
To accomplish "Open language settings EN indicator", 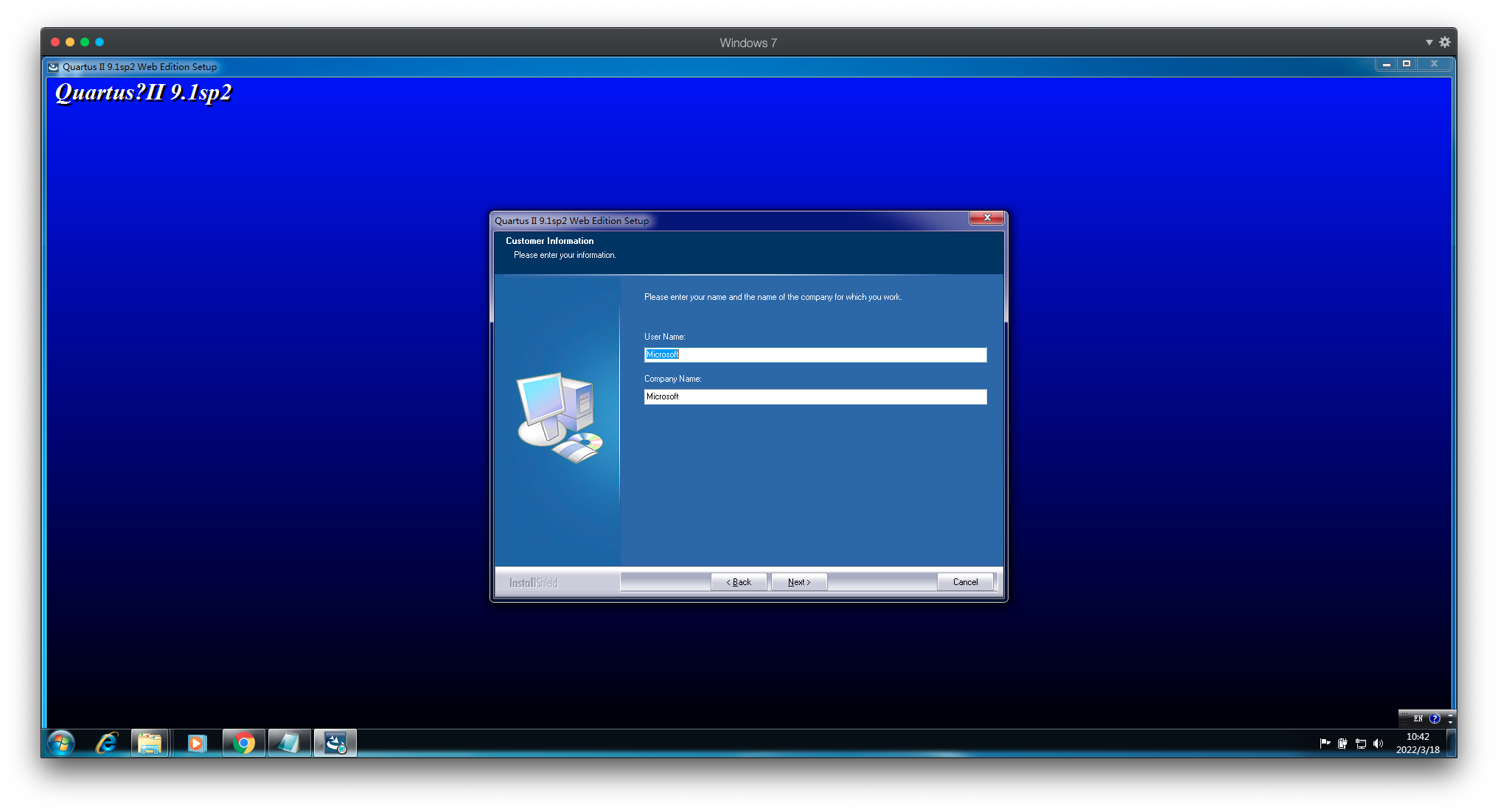I will point(1418,717).
